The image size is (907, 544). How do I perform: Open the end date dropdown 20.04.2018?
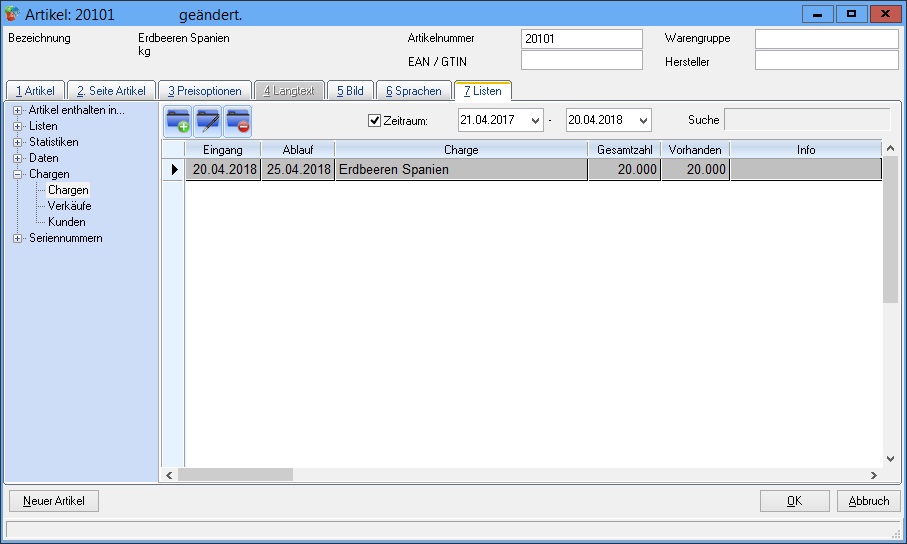(641, 121)
